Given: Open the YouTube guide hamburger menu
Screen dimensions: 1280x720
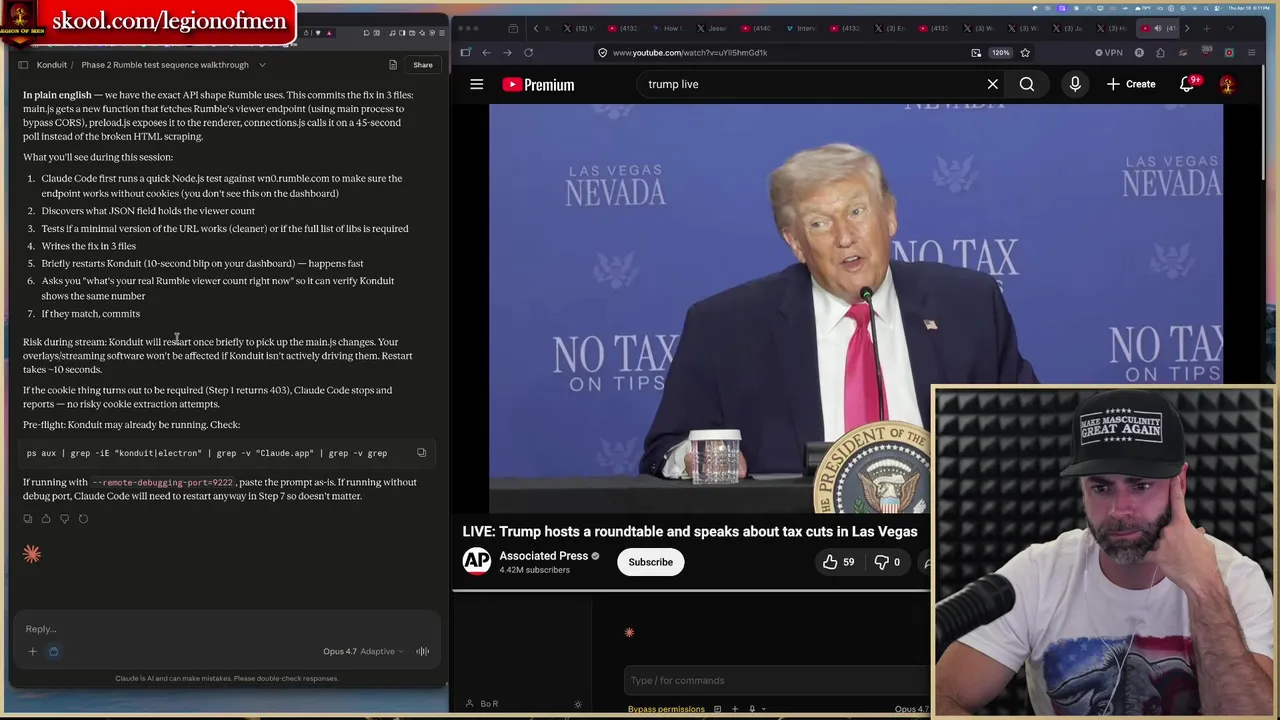Looking at the screenshot, I should 477,85.
